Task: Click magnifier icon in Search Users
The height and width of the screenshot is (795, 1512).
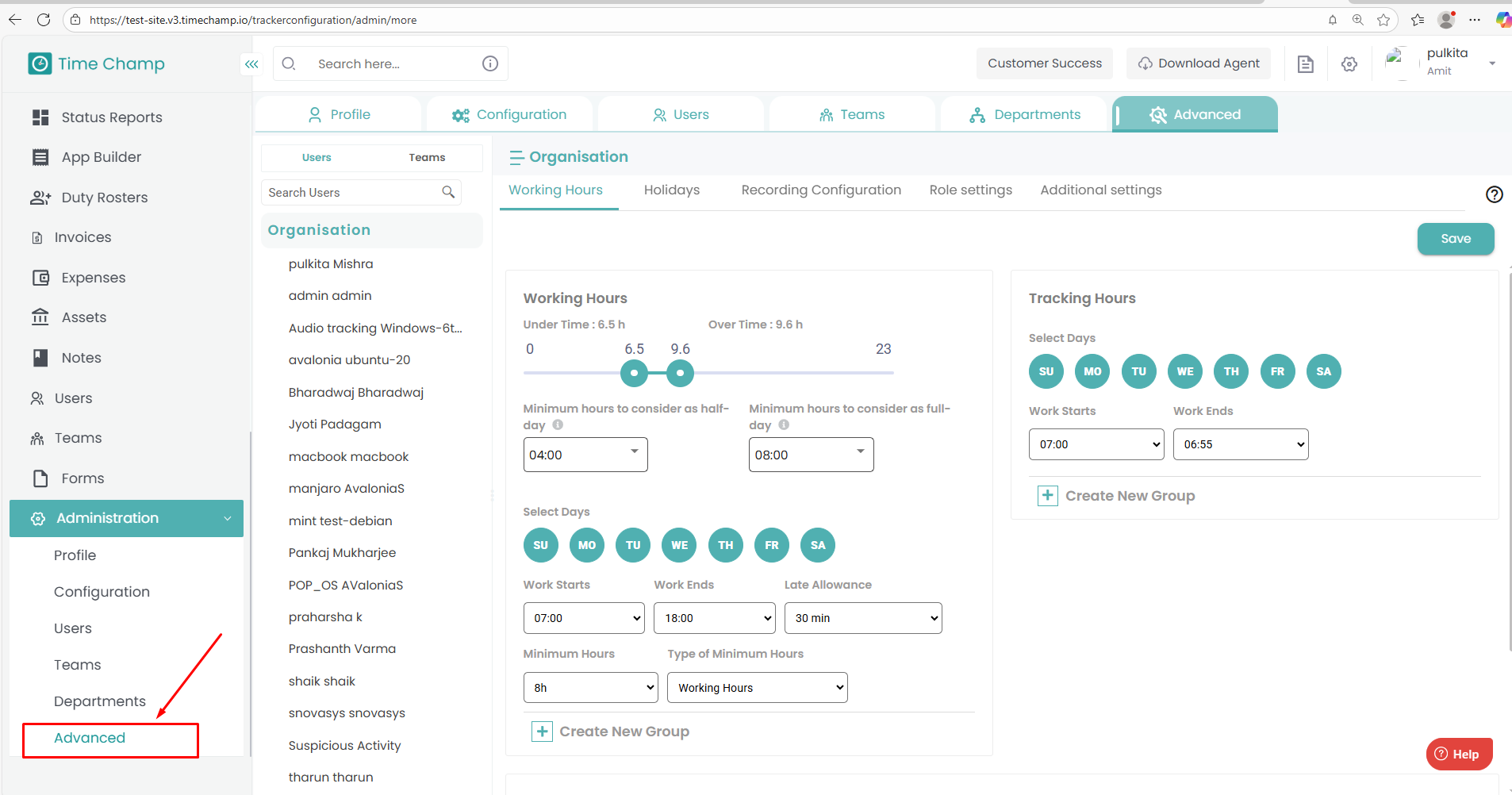Action: point(448,192)
